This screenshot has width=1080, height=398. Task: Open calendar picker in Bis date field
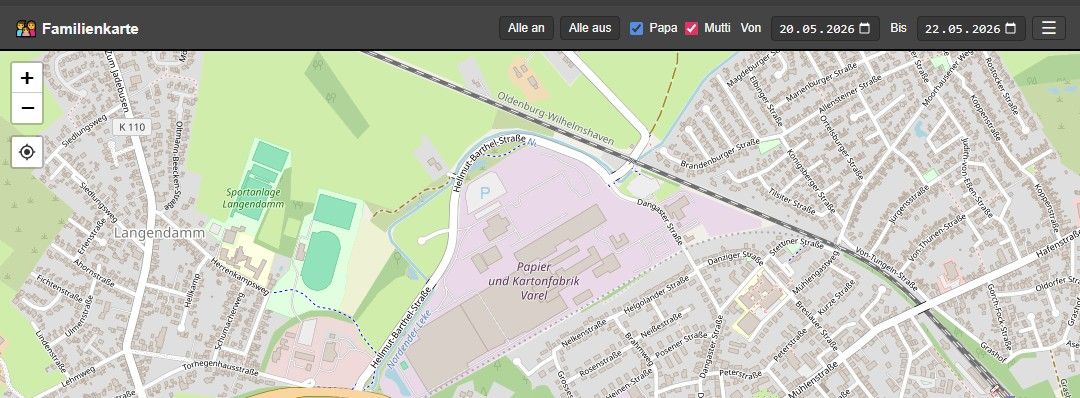tap(1010, 28)
